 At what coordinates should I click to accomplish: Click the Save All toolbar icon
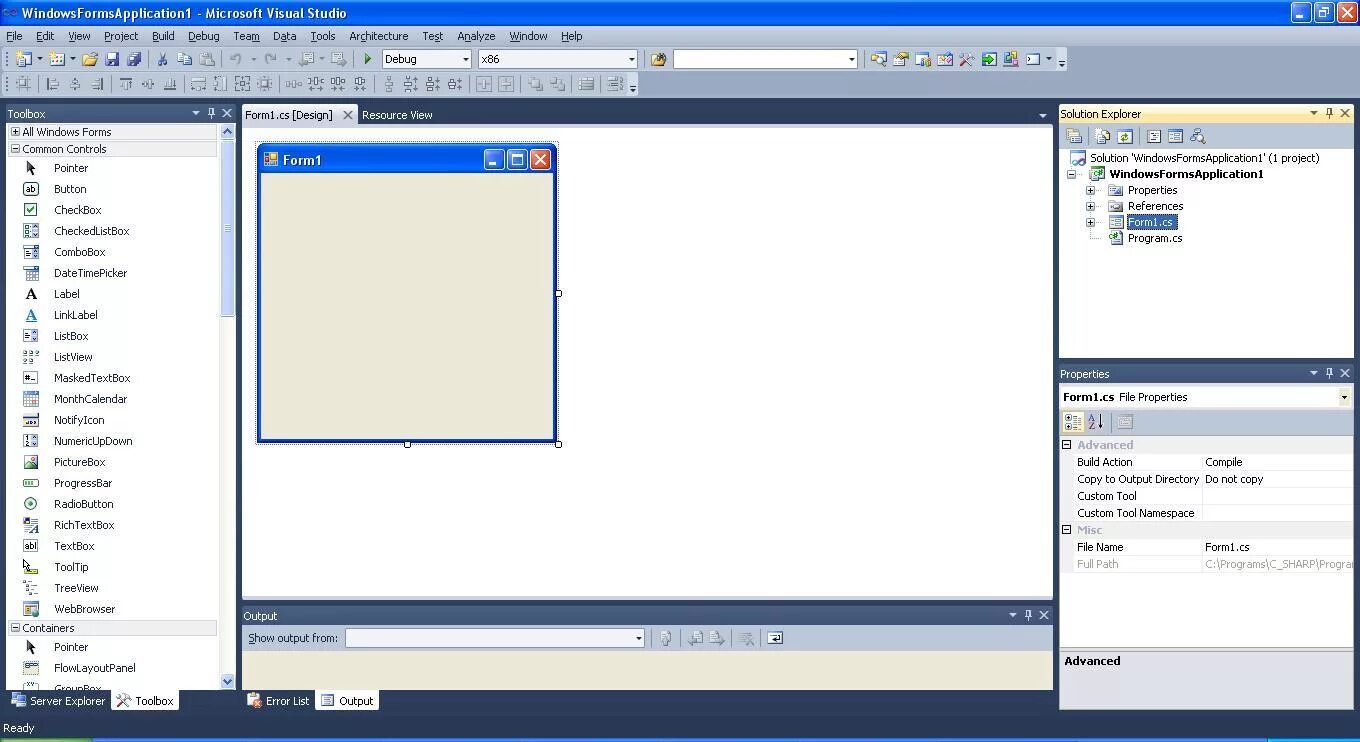click(x=134, y=59)
